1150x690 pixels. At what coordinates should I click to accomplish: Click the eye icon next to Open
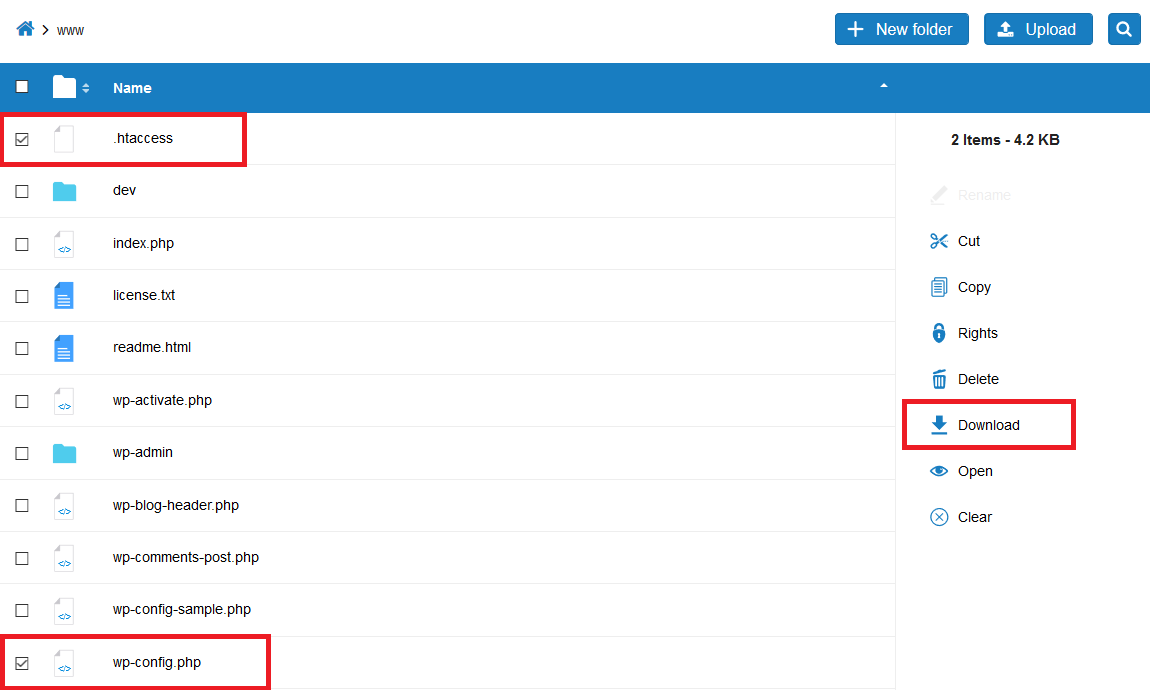pos(939,471)
